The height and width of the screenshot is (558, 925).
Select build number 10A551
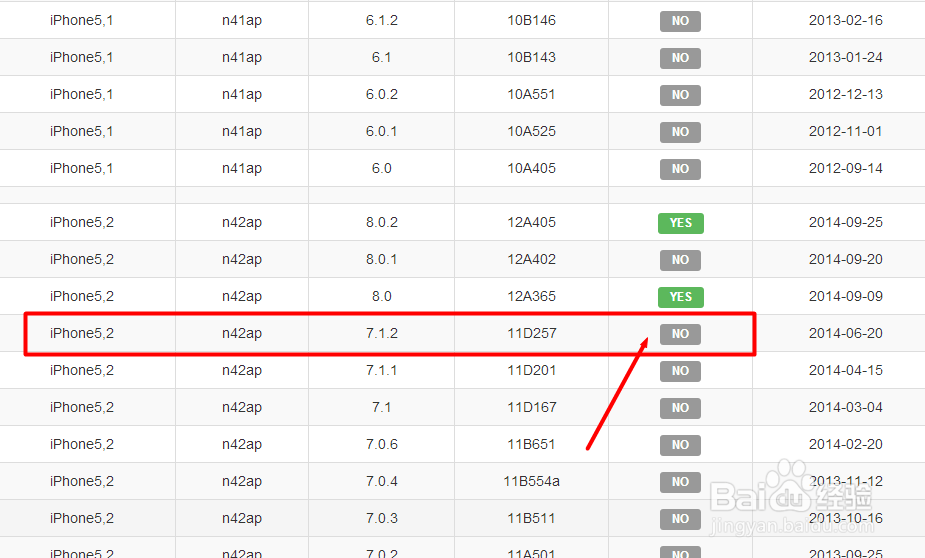[x=532, y=94]
